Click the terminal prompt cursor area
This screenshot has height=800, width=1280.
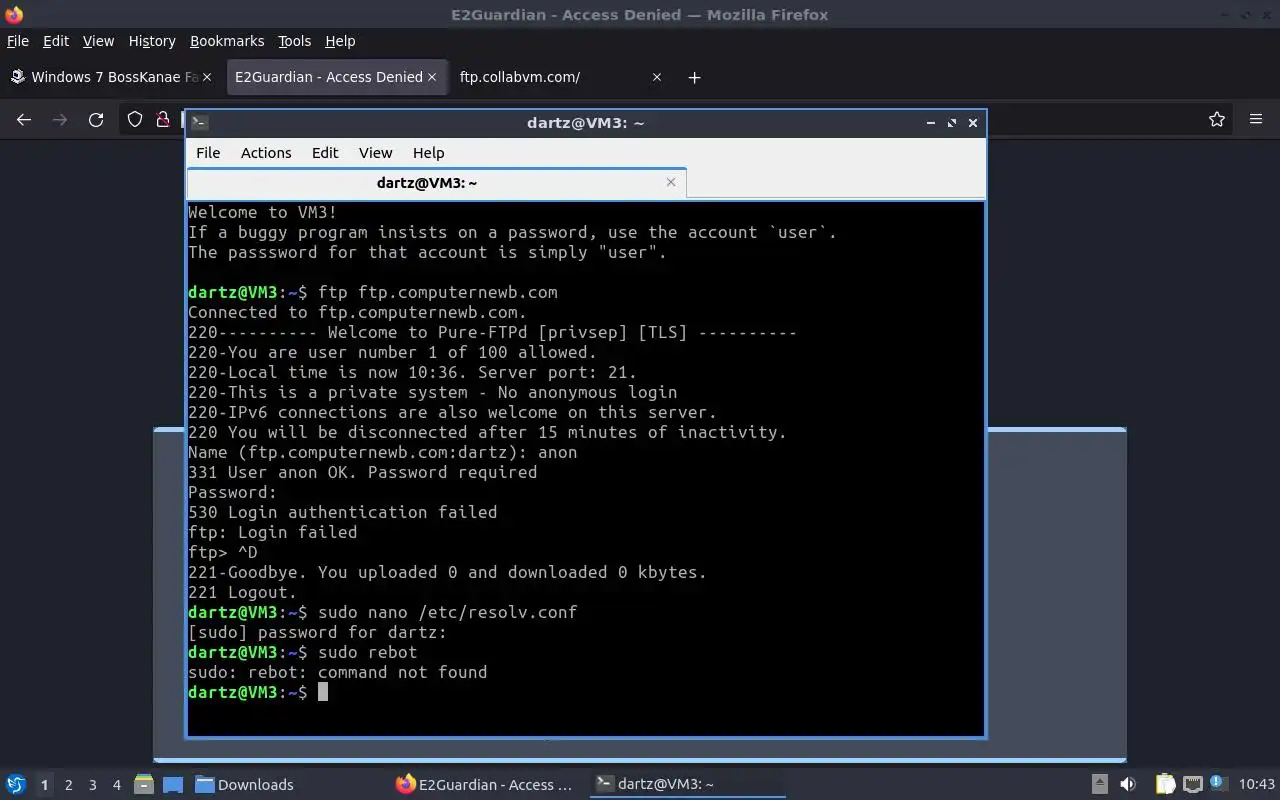click(323, 692)
